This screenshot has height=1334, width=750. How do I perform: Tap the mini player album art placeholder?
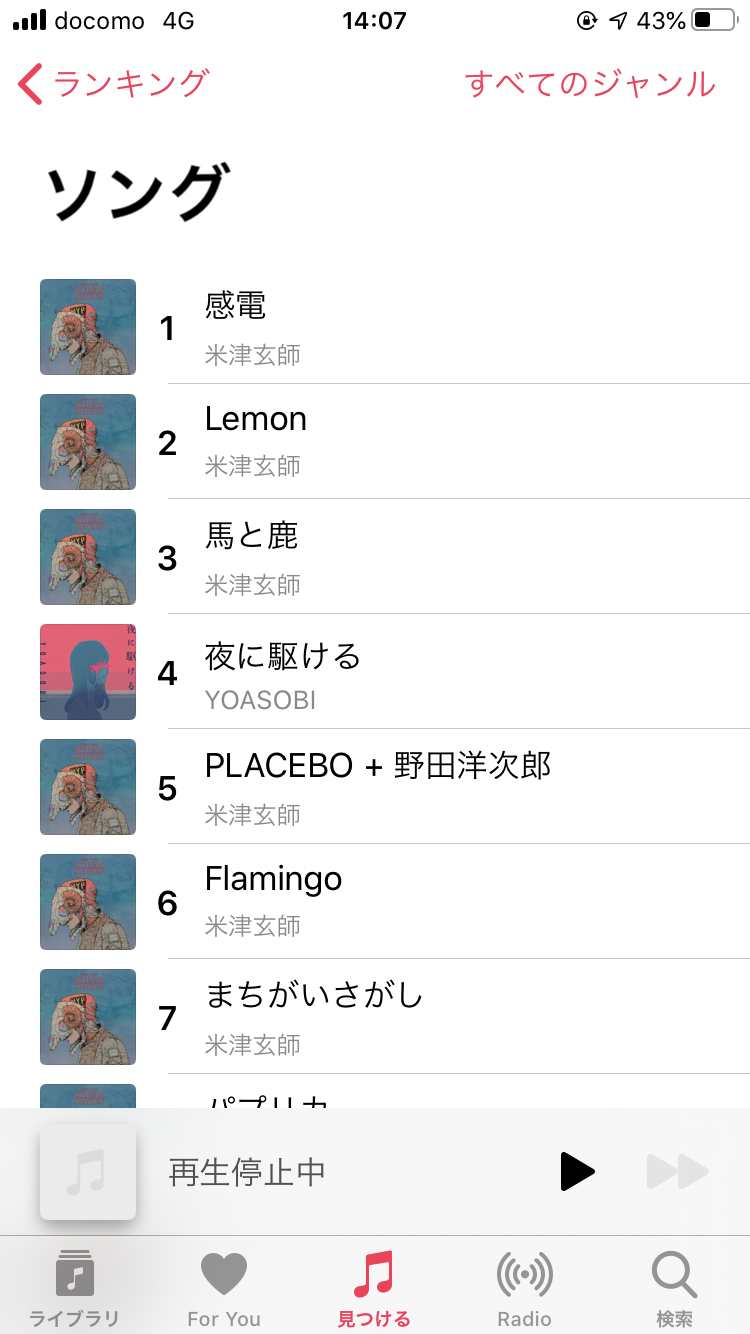[88, 1171]
